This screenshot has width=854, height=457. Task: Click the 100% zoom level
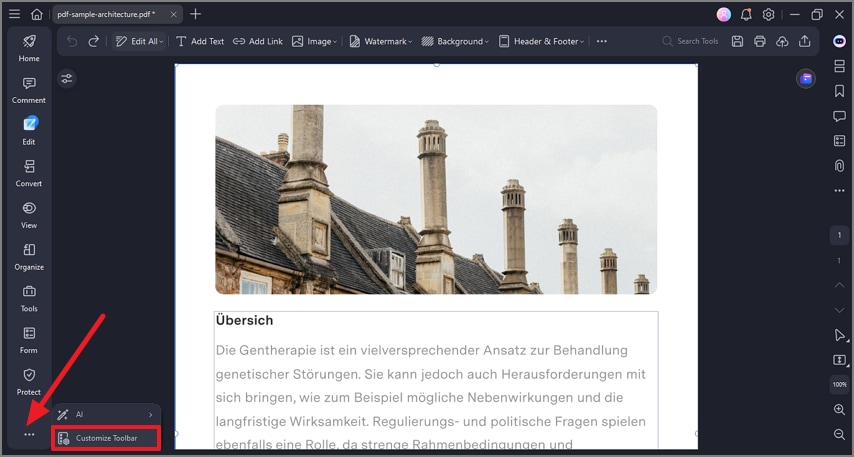pyautogui.click(x=839, y=385)
